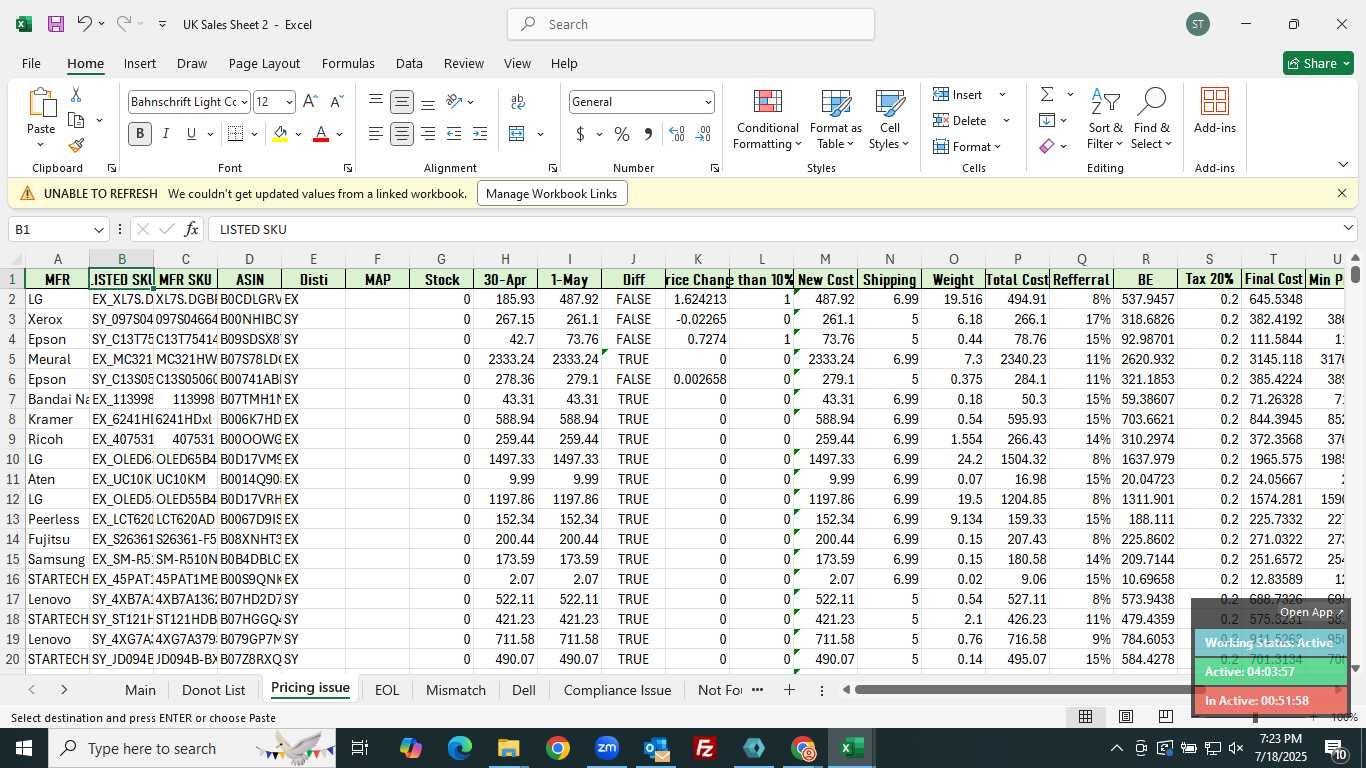Click the Merge & Center icon
The image size is (1366, 768).
pyautogui.click(x=517, y=134)
